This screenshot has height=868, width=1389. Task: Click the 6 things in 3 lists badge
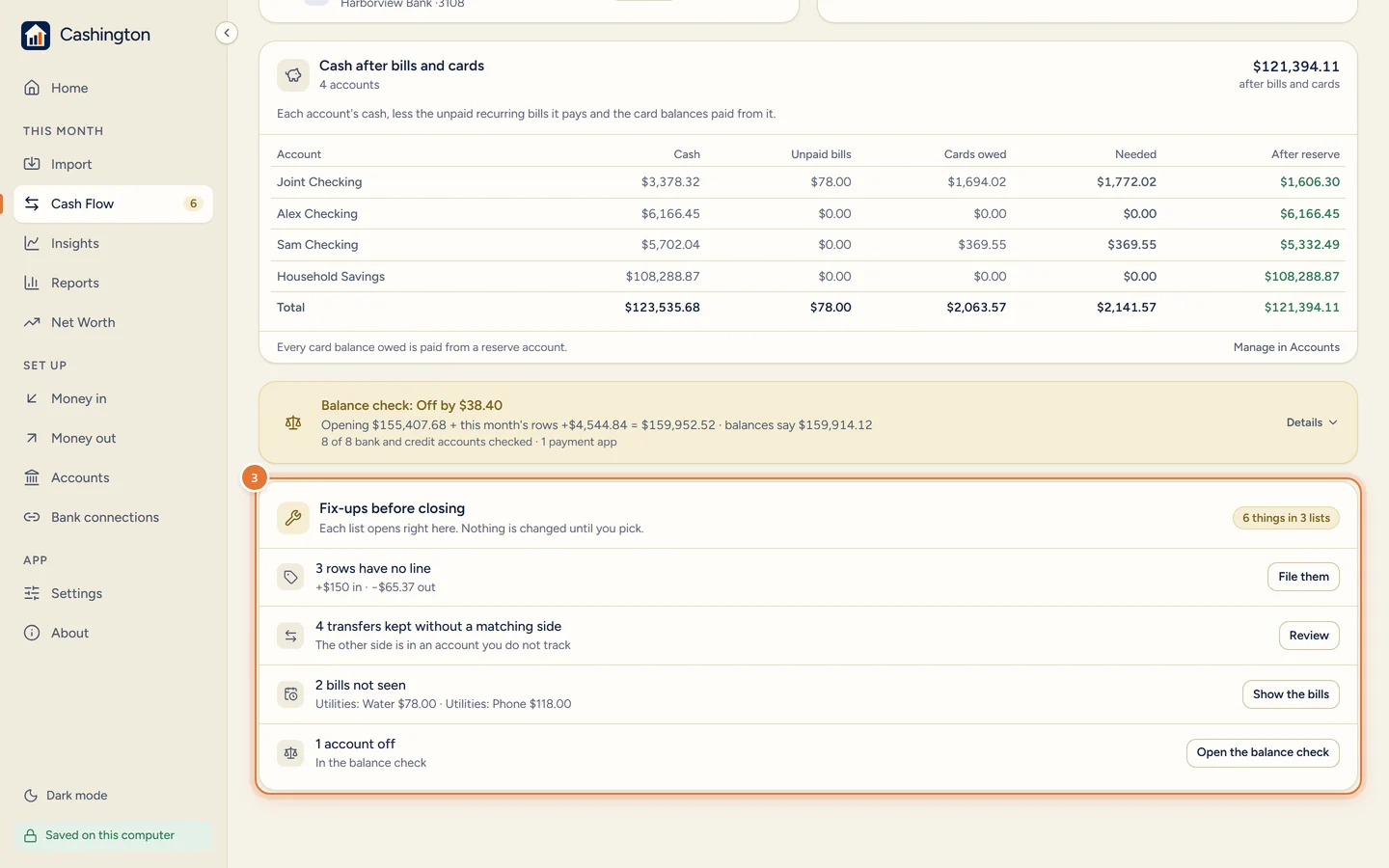[x=1286, y=518]
